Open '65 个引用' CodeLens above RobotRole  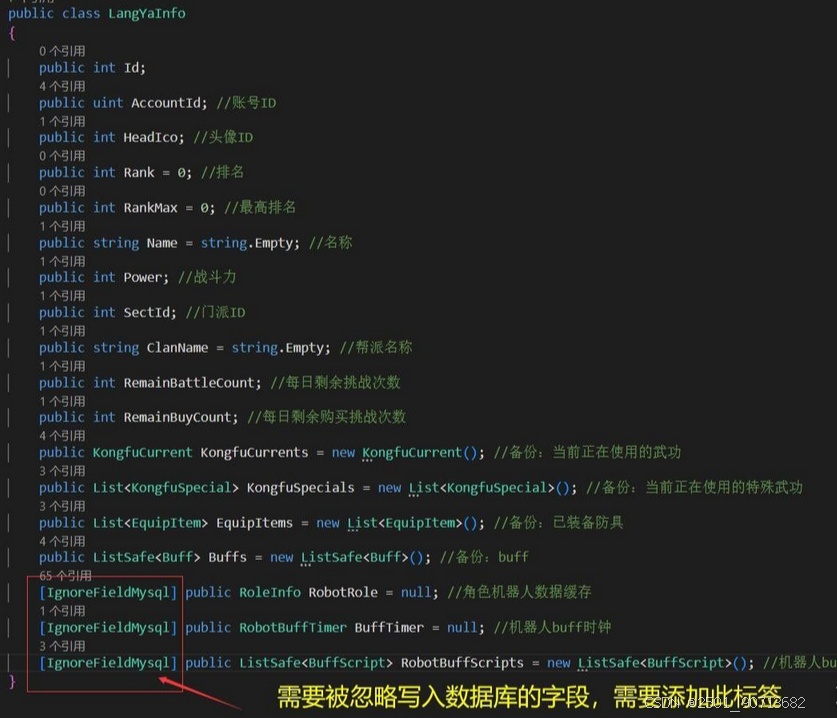point(65,575)
